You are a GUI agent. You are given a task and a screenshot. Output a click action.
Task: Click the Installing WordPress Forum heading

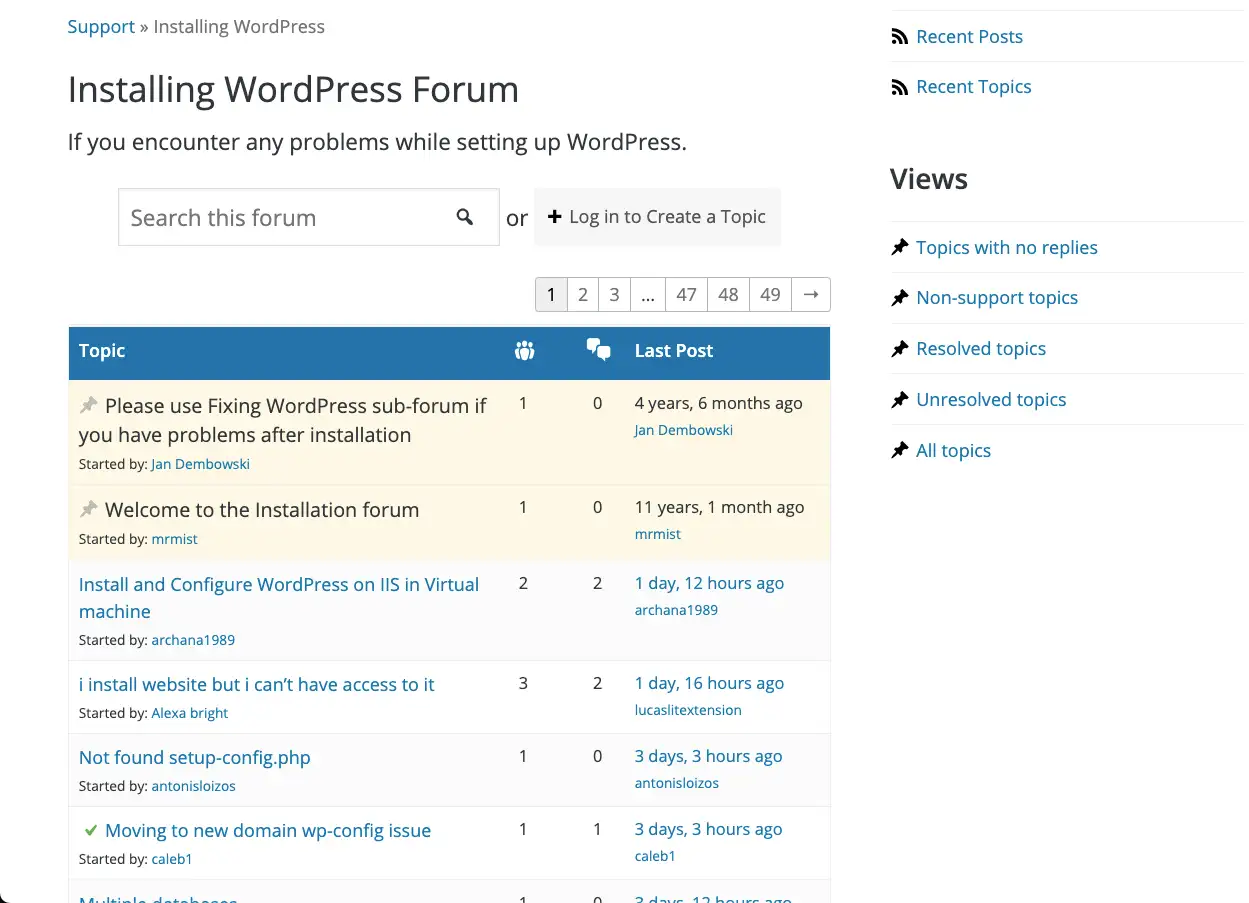(x=293, y=90)
